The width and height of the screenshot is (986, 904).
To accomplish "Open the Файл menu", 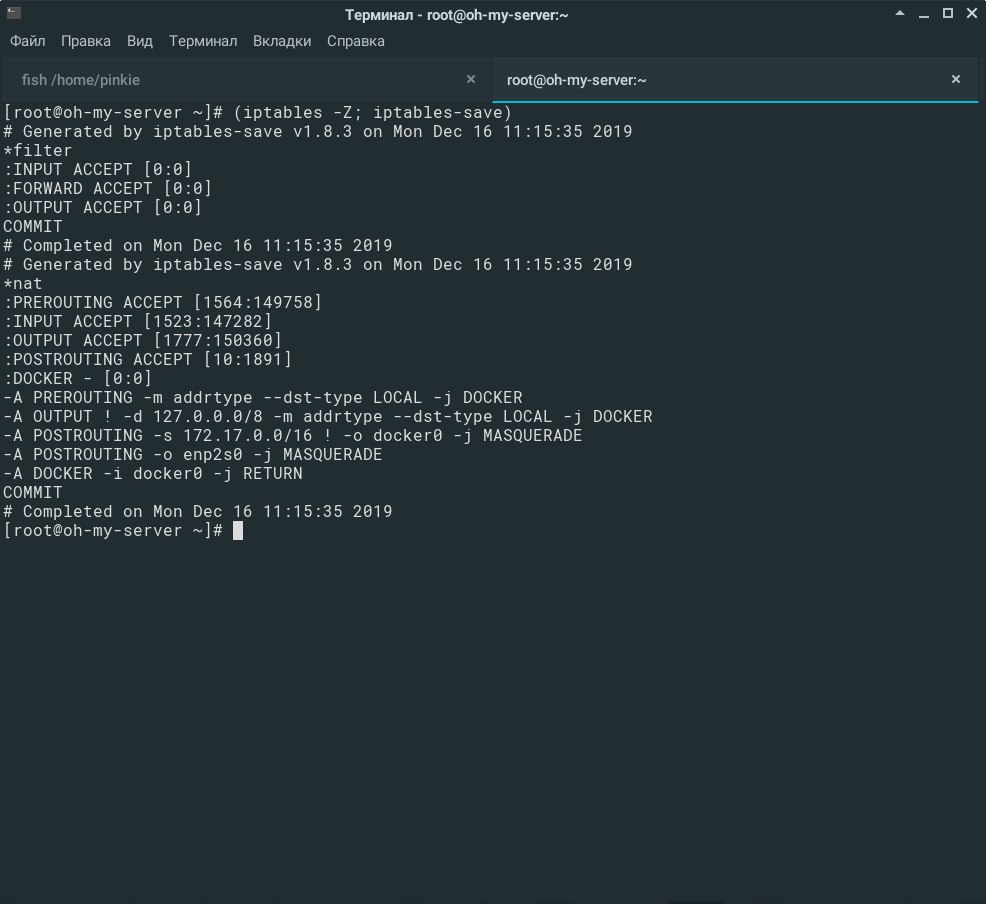I will [27, 41].
